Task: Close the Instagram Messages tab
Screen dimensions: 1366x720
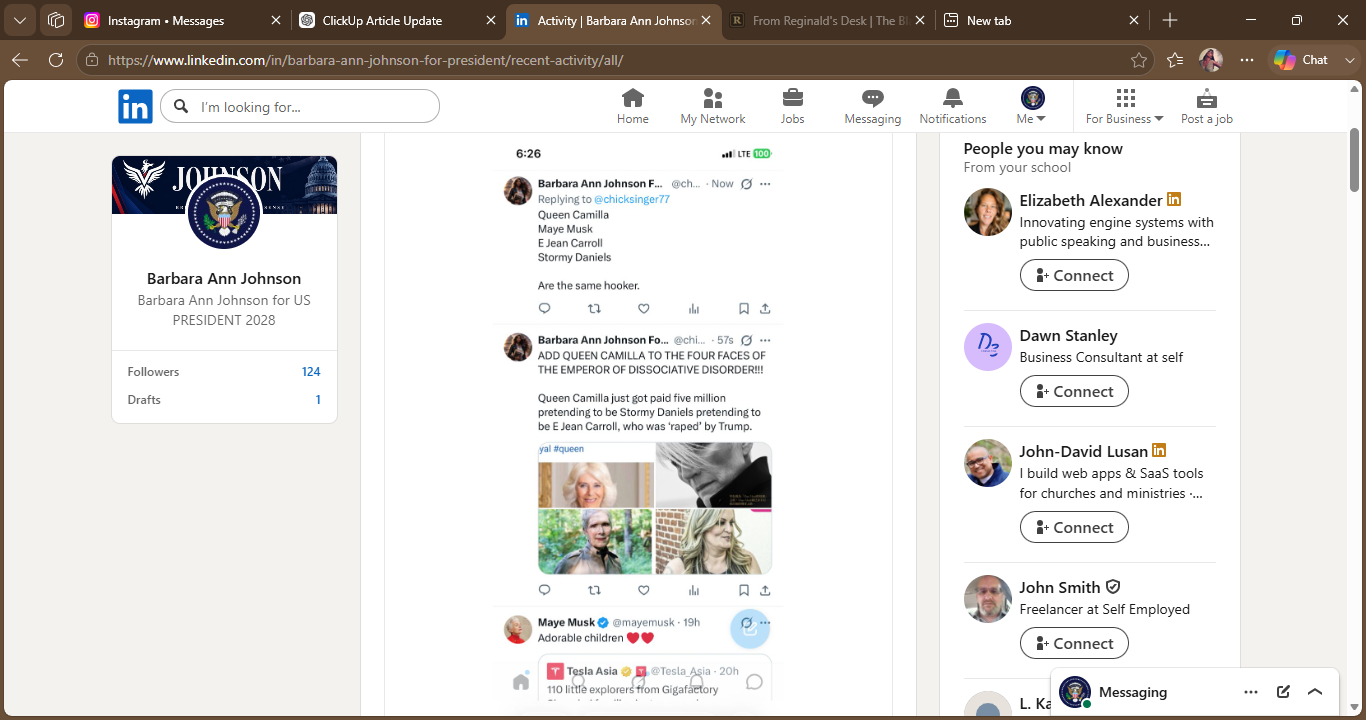Action: click(x=276, y=20)
